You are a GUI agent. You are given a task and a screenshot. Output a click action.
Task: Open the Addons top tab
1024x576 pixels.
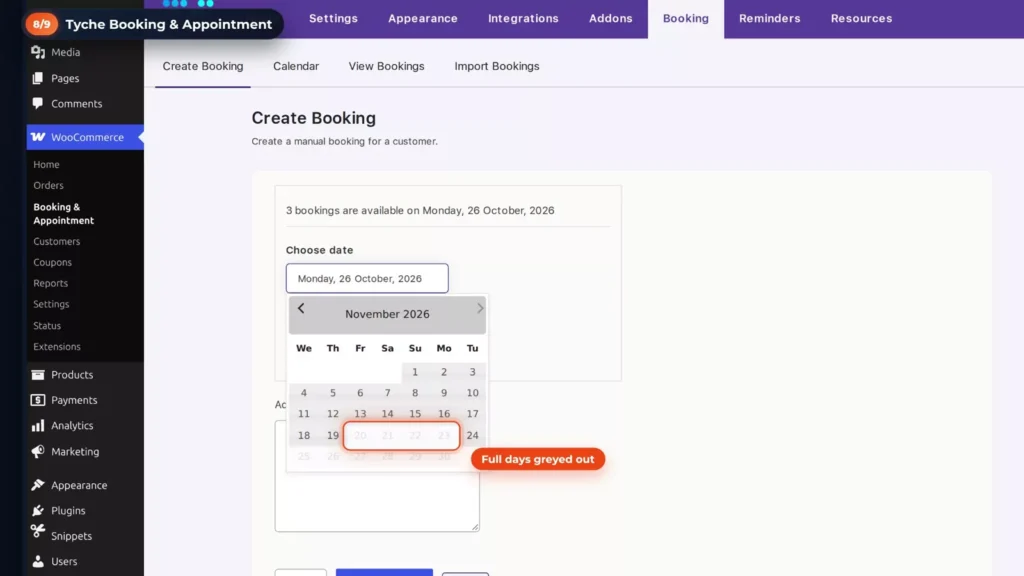611,18
